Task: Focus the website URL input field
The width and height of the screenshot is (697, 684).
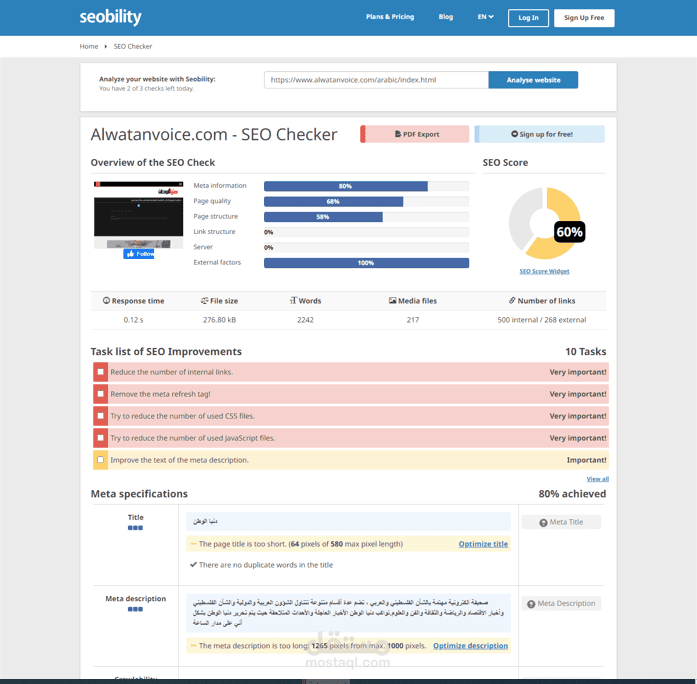Action: (376, 80)
